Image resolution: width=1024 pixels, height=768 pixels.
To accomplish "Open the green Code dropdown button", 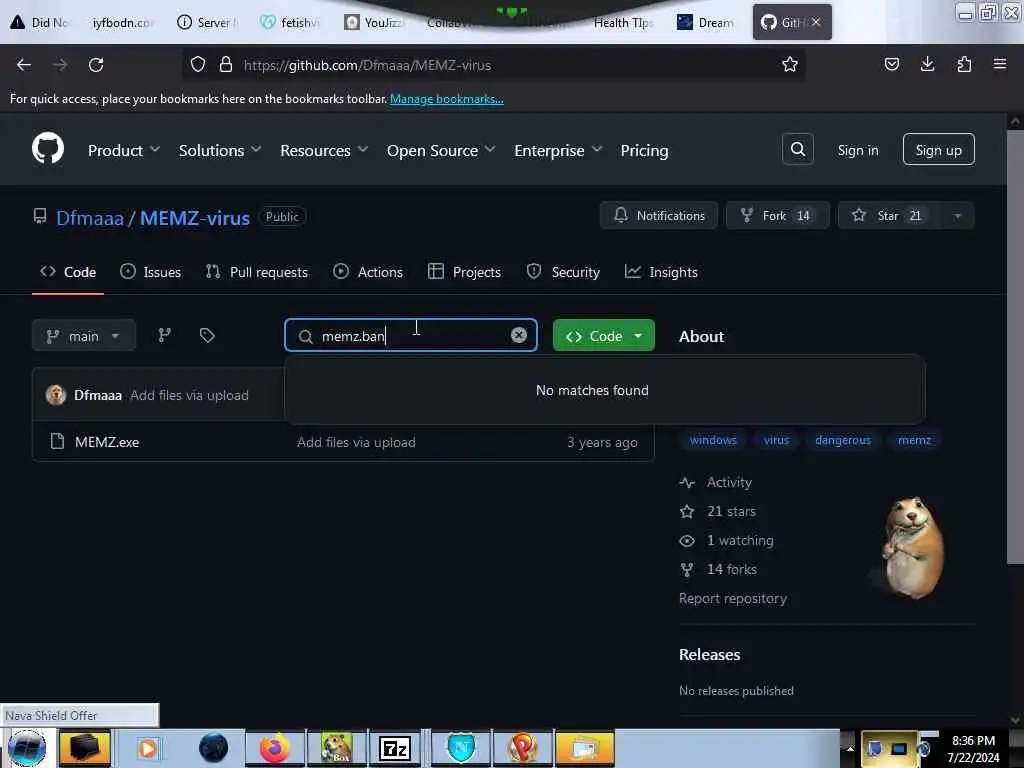I will coord(603,336).
